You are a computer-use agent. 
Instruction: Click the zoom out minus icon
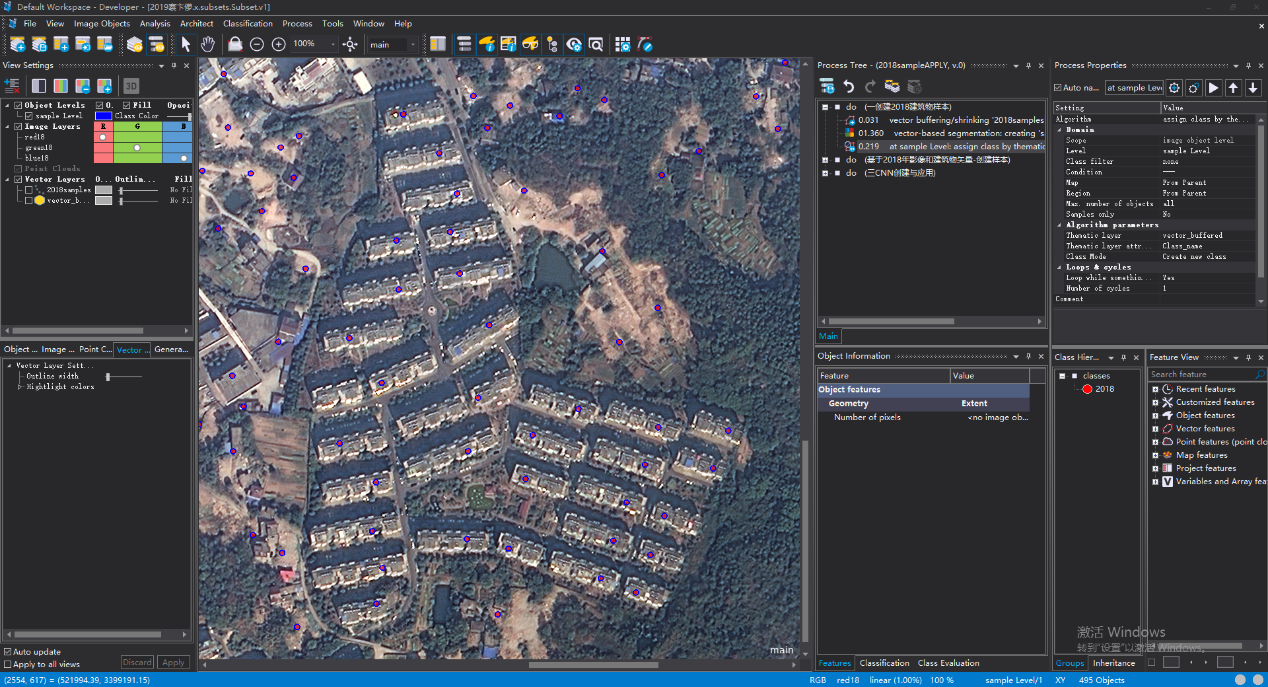[x=257, y=44]
